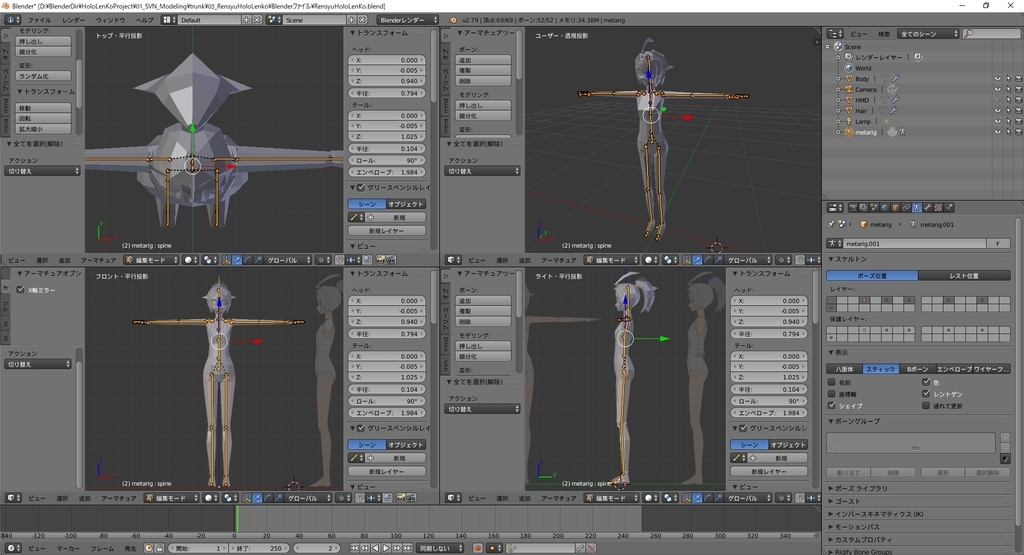Screen dimensions: 1024x555
Task: Open the Render properties tab icon
Action: pyautogui.click(x=853, y=208)
